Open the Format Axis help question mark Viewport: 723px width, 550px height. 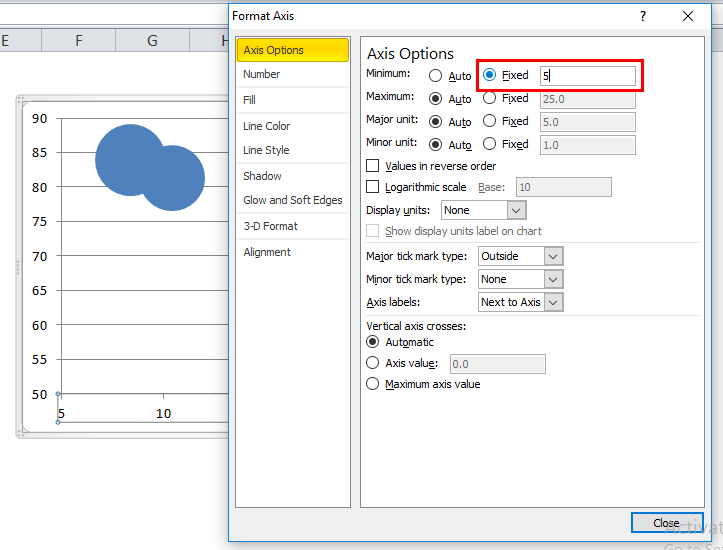643,16
